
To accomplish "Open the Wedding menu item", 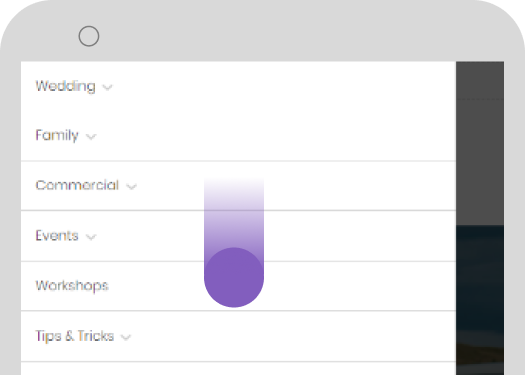I will [x=65, y=86].
